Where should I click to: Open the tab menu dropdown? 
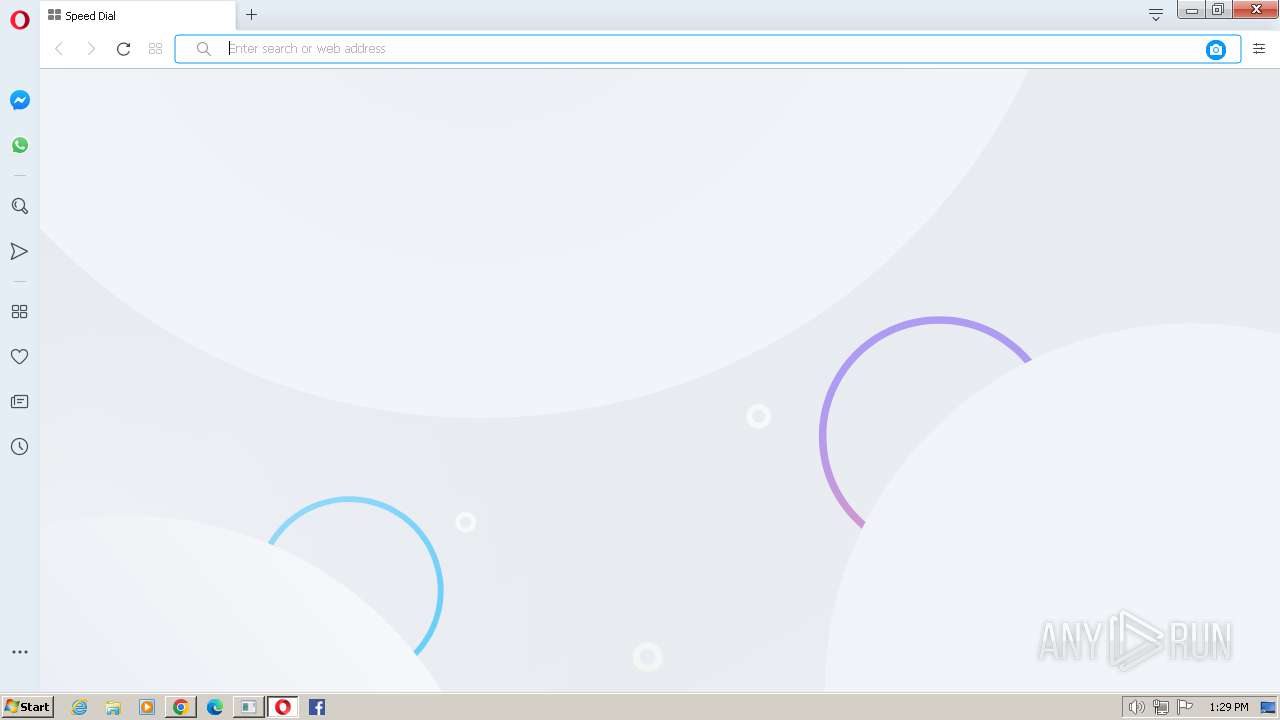1156,14
